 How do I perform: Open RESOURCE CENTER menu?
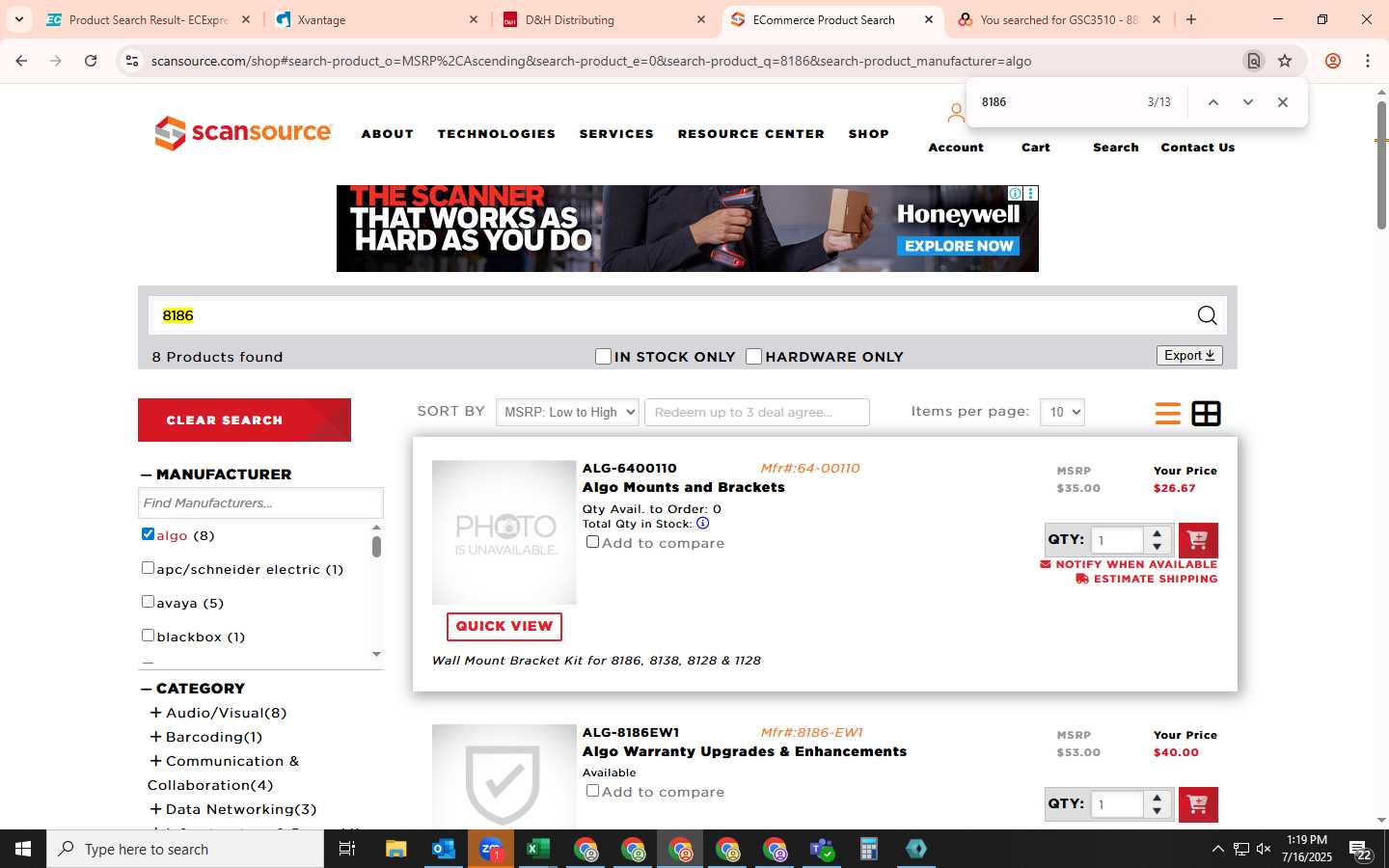(x=751, y=134)
